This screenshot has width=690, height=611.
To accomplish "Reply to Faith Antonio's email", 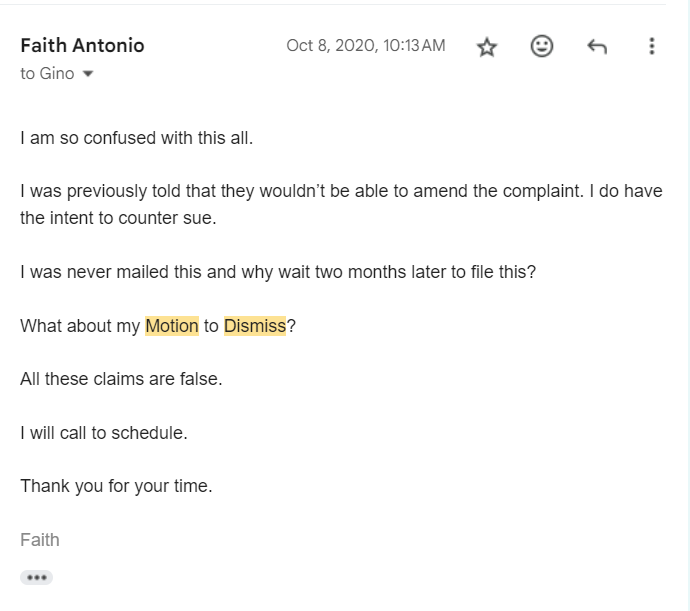I will (597, 46).
